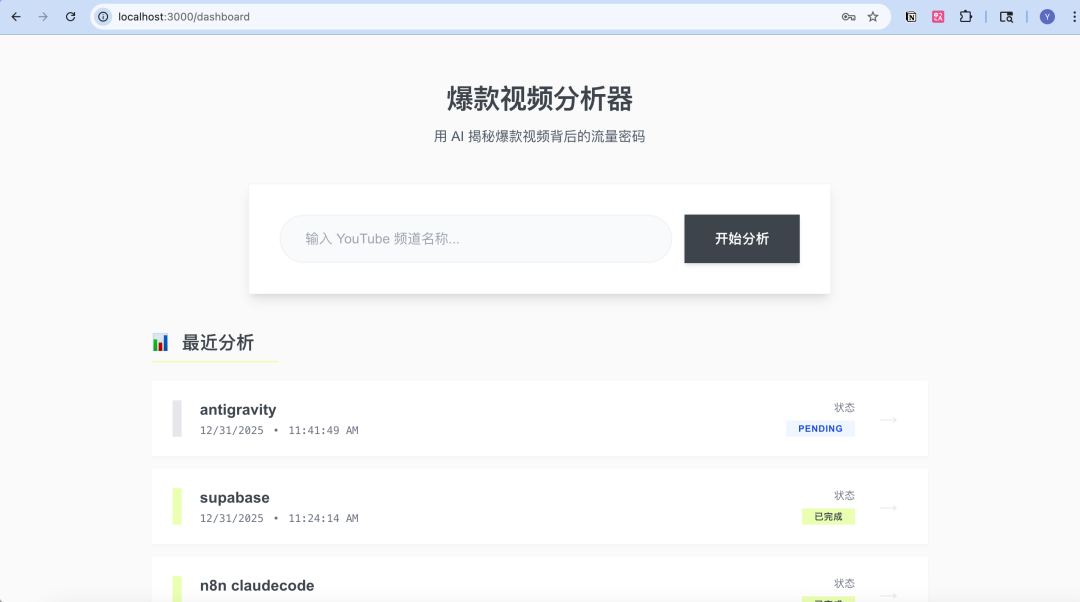View site information icon in address bar
The width and height of the screenshot is (1080, 602).
pos(103,17)
